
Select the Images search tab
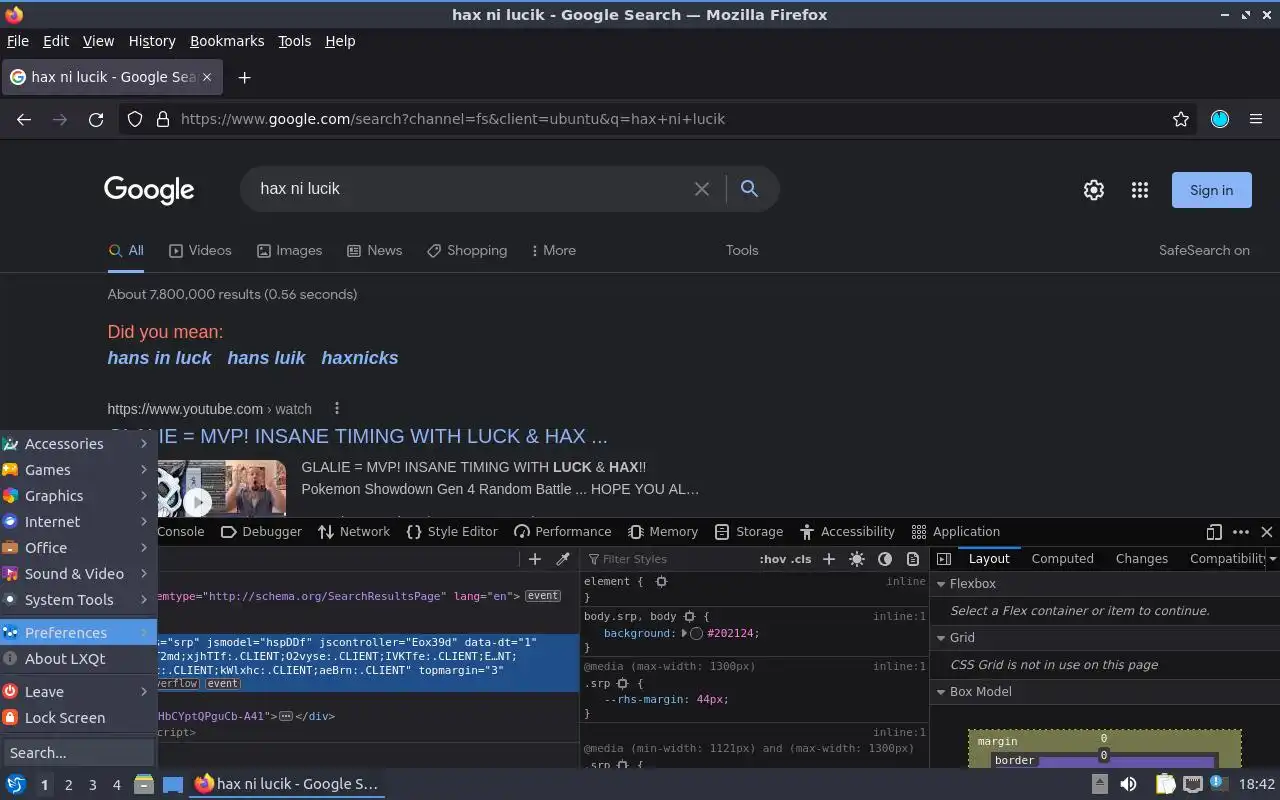(x=289, y=250)
